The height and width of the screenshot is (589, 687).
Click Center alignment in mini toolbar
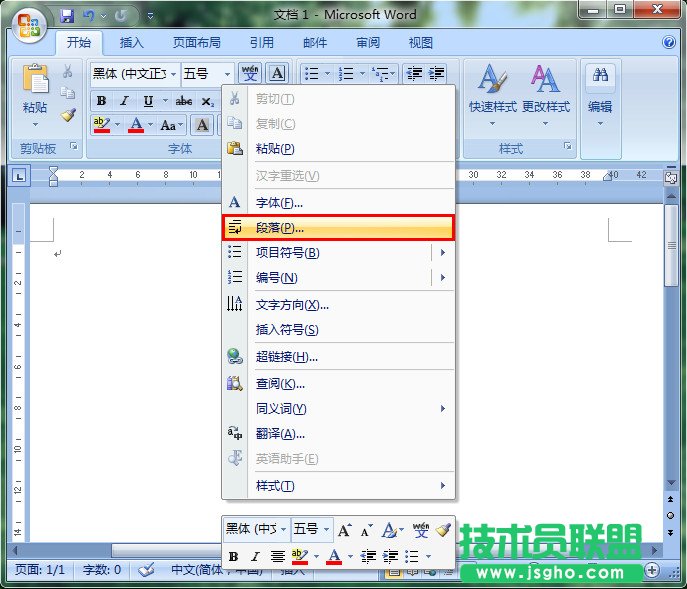pyautogui.click(x=277, y=557)
